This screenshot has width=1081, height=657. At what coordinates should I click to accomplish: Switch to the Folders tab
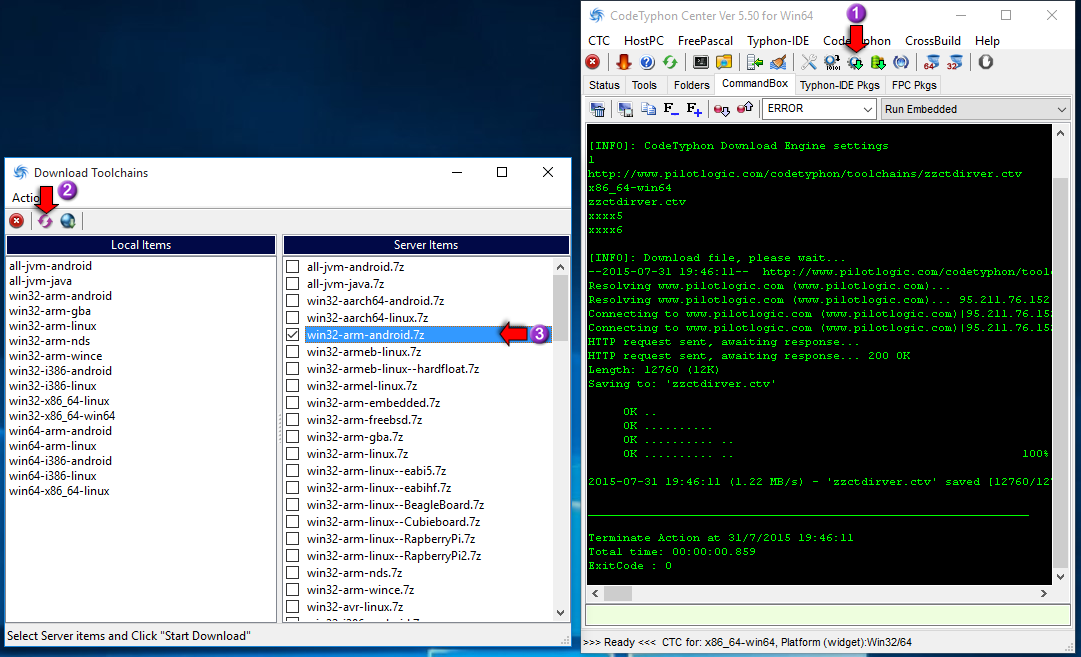[691, 85]
